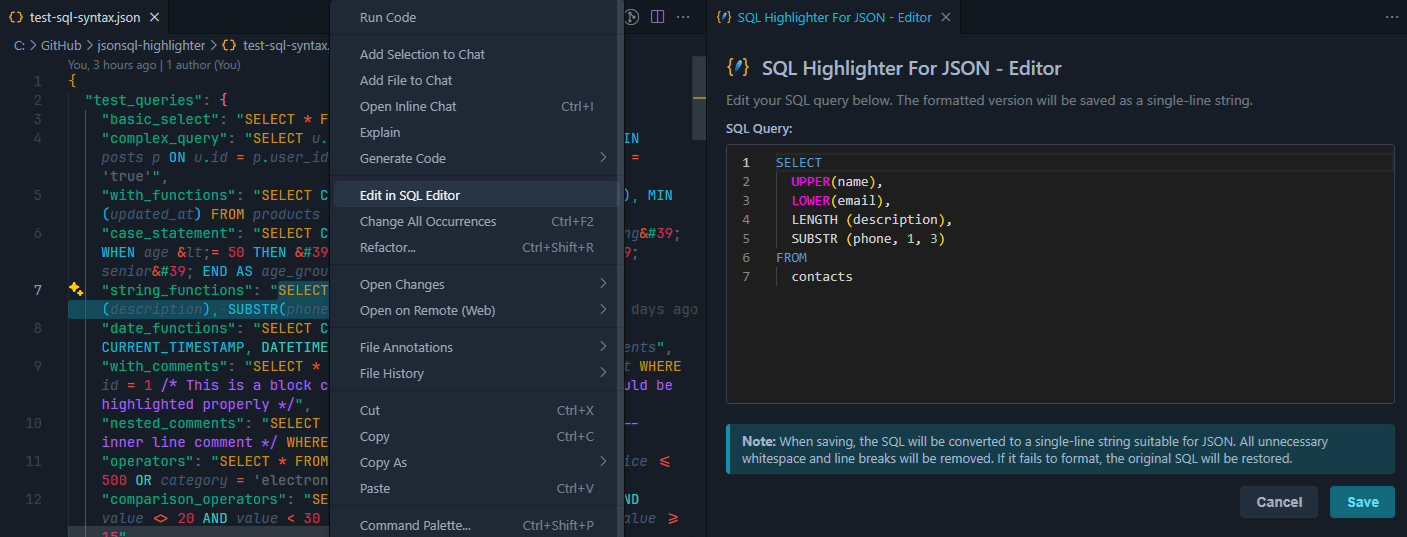Click the FROM keyword in SQL editor
The image size is (1407, 537).
791,257
